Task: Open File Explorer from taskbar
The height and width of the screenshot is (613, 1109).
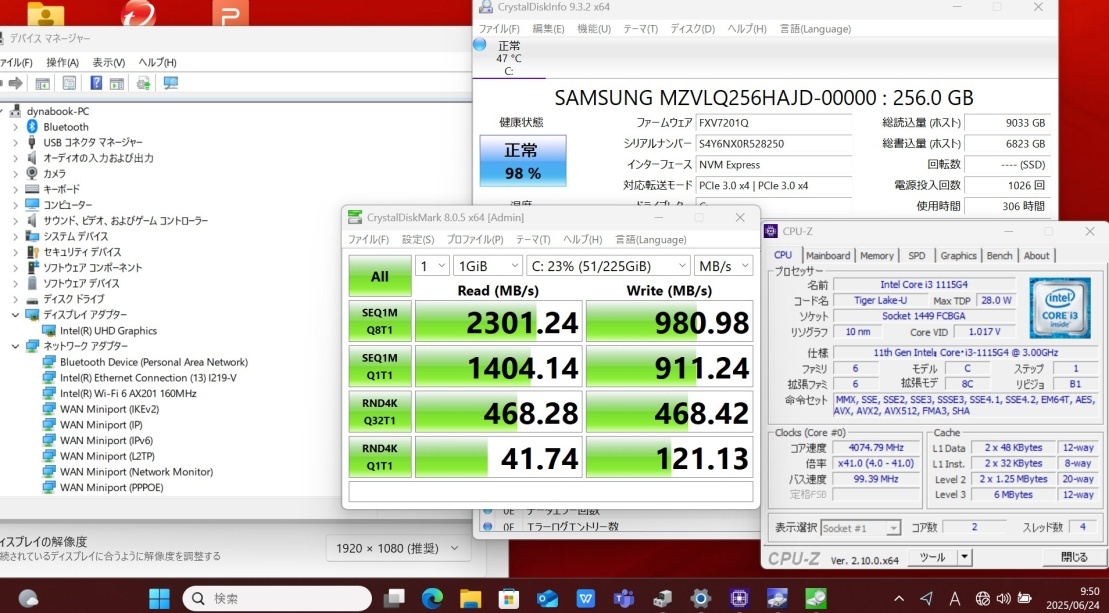Action: tap(470, 598)
